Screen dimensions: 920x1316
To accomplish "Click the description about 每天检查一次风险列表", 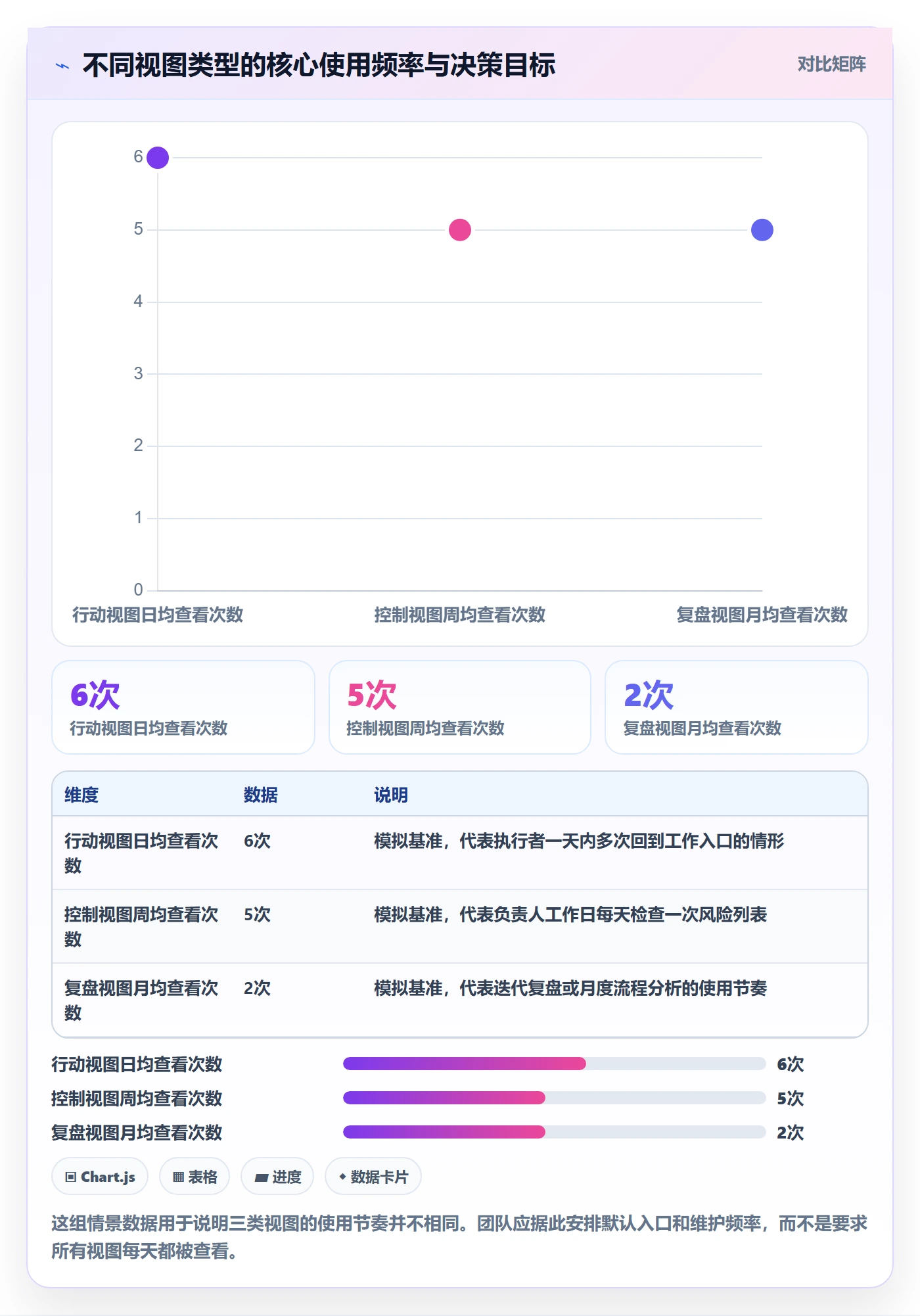I will point(570,914).
